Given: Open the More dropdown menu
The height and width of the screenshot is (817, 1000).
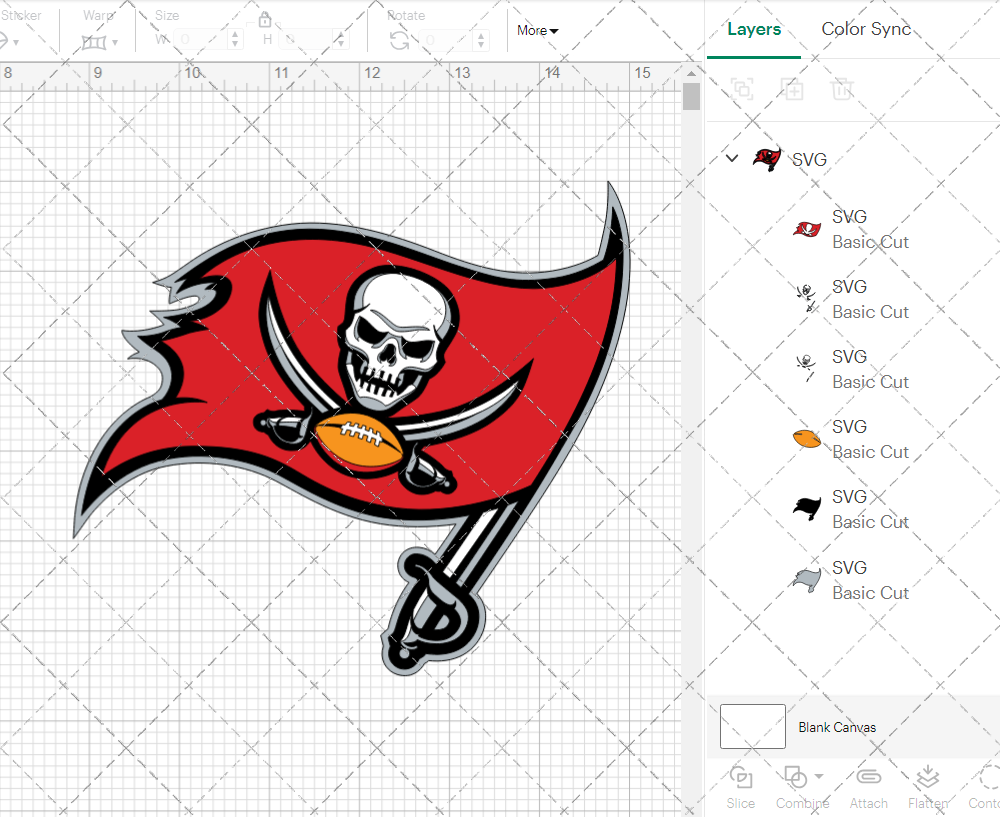Looking at the screenshot, I should pos(537,30).
